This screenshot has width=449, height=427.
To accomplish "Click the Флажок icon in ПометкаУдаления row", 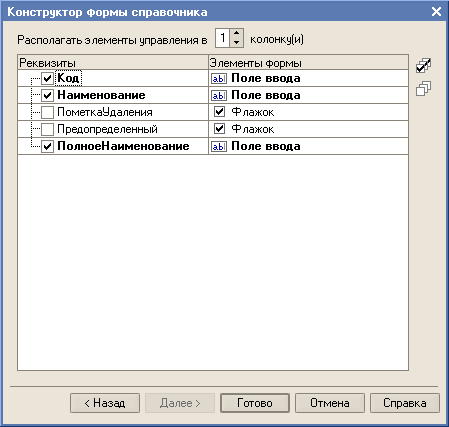I will pos(219,112).
